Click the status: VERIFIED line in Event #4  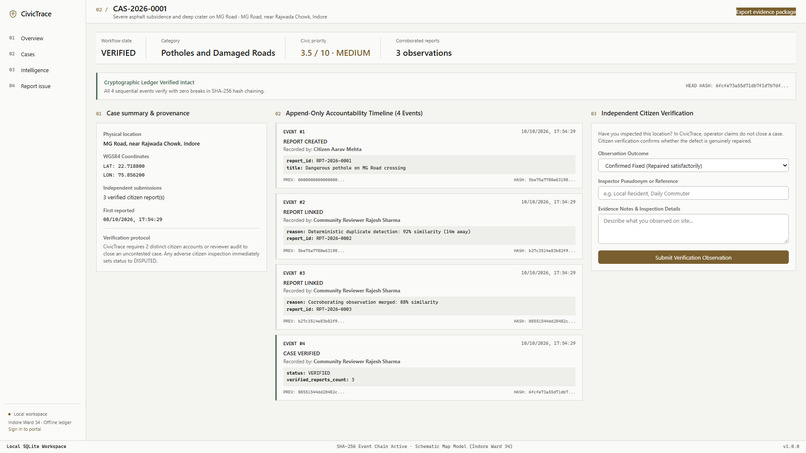click(308, 373)
